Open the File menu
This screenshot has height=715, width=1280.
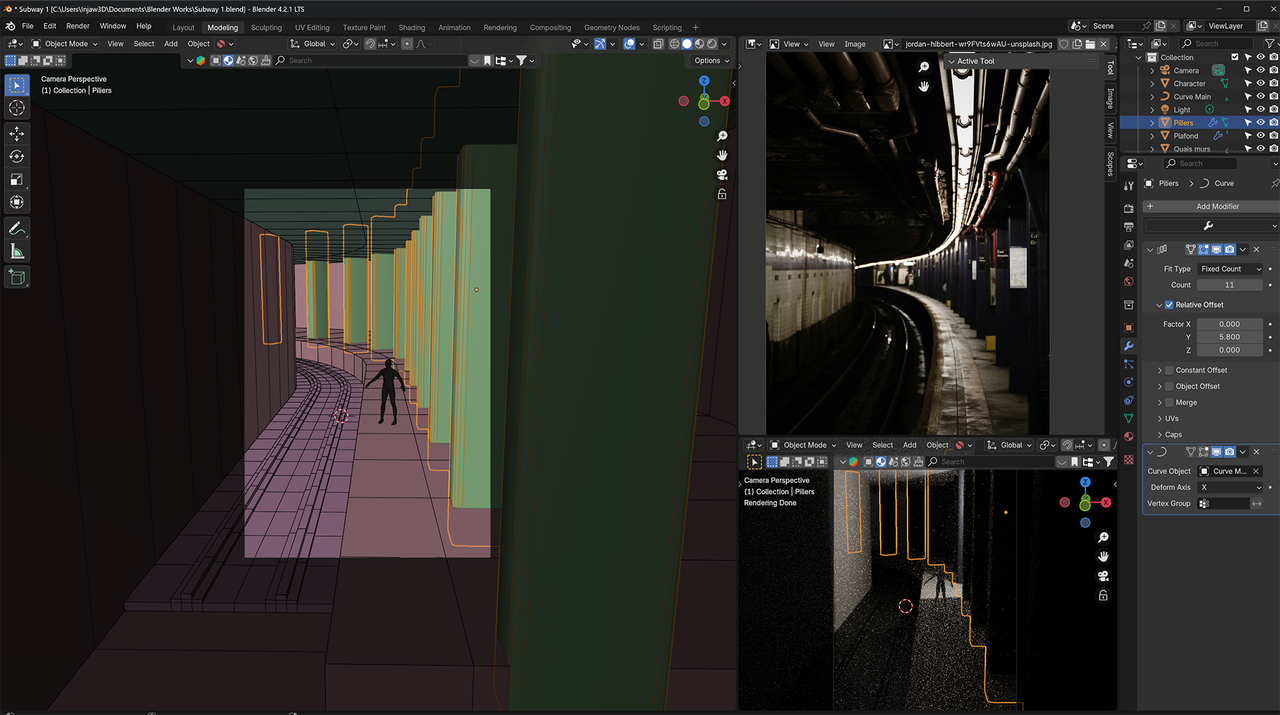27,26
